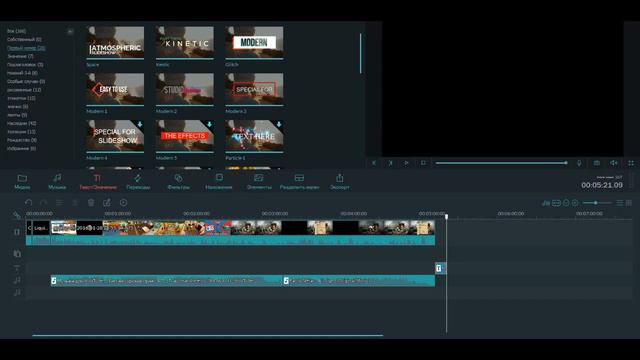Click the circular clock icon in timeline toolbar
The width and height of the screenshot is (640, 360).
(x=123, y=202)
